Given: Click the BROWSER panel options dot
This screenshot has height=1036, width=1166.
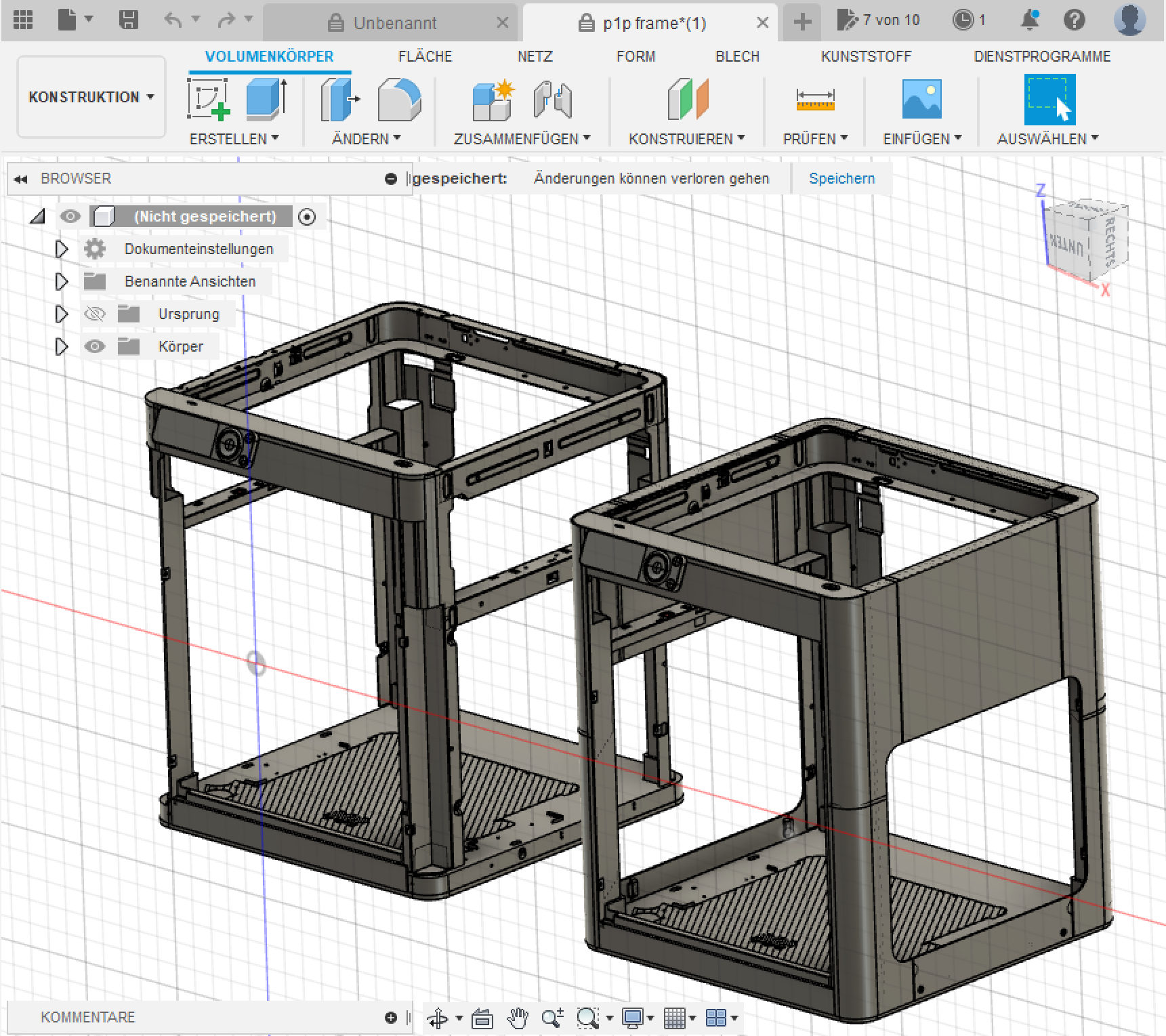Looking at the screenshot, I should tap(390, 179).
